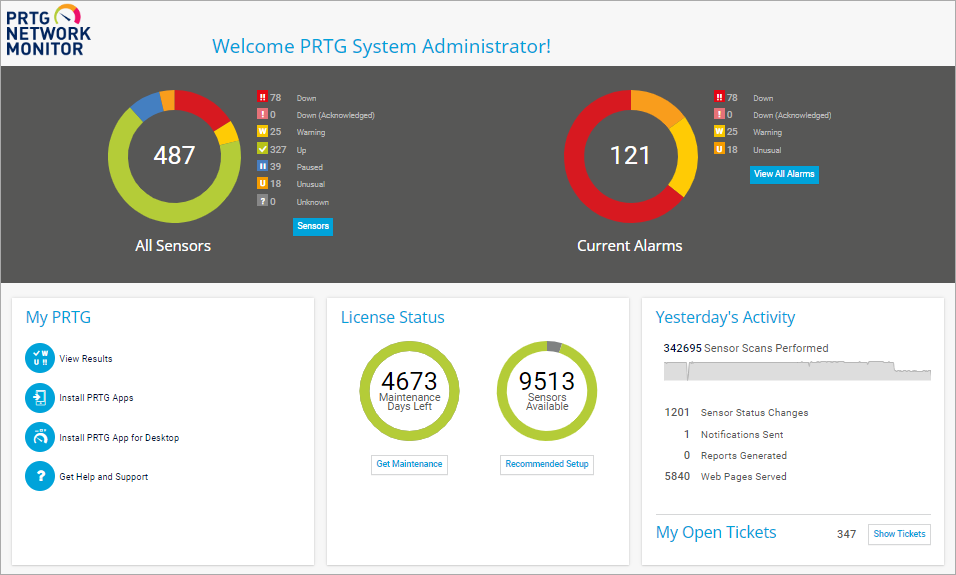Click the orange Unusual icon in Current Alarms
Viewport: 956px width, 575px height.
[x=718, y=150]
